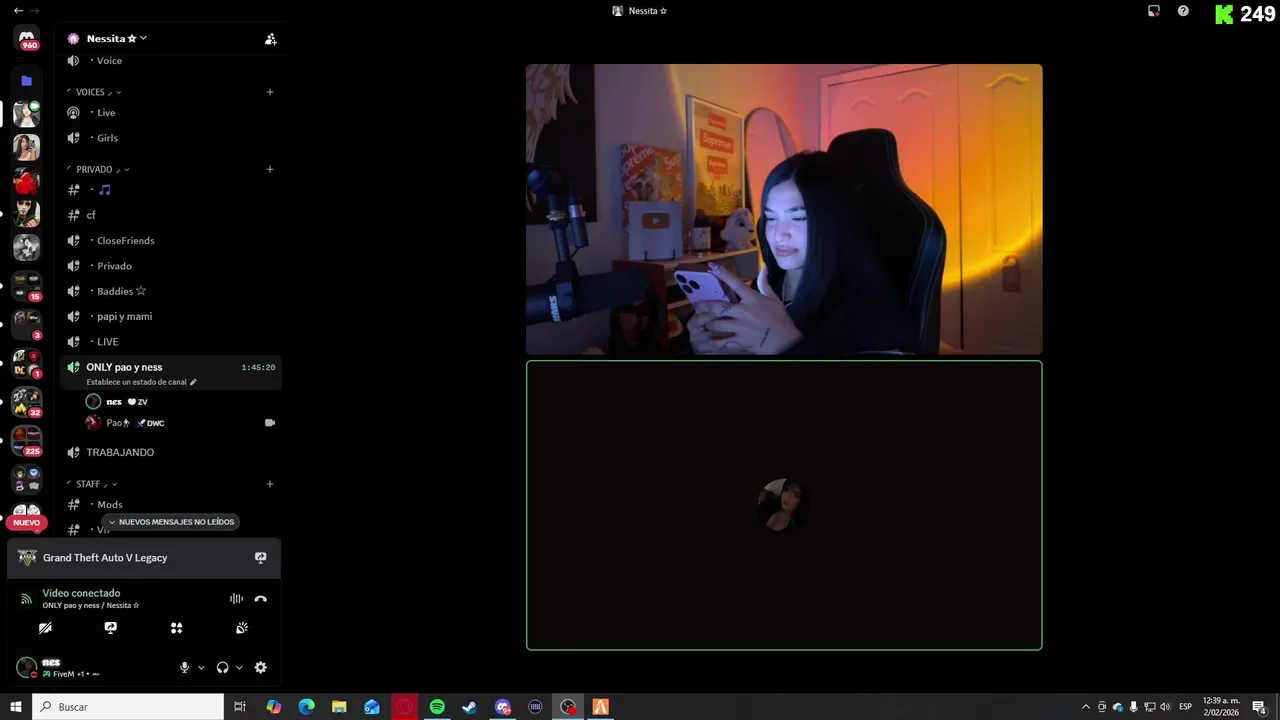Open Nessita server header dropdown
This screenshot has height=720, width=1280.
(116, 38)
